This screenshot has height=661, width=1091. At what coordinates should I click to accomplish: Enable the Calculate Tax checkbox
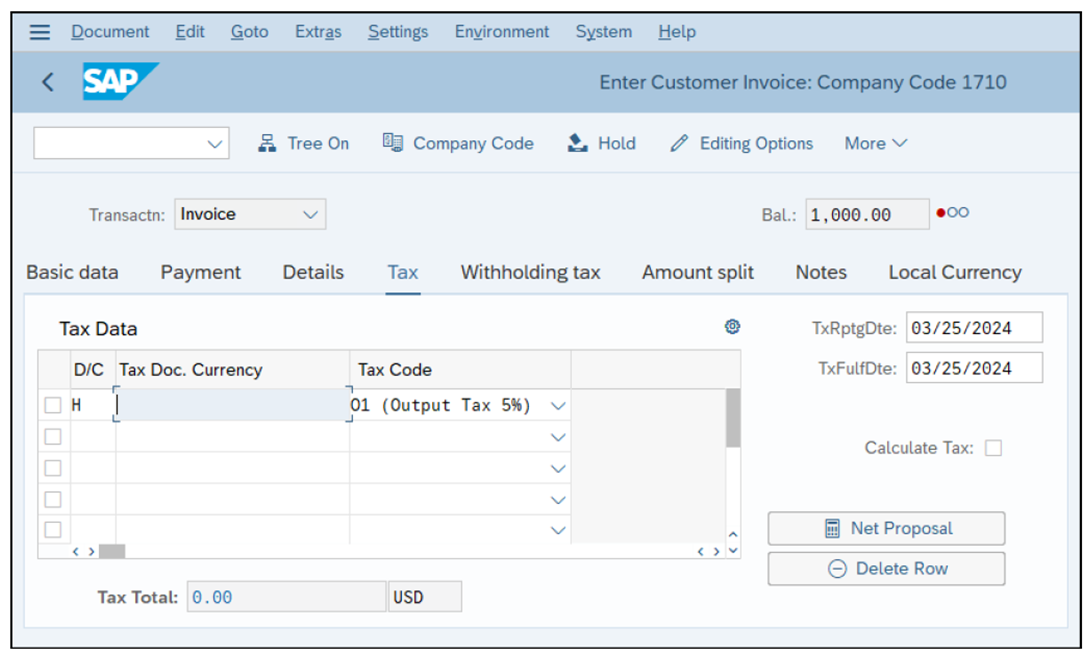coord(994,449)
